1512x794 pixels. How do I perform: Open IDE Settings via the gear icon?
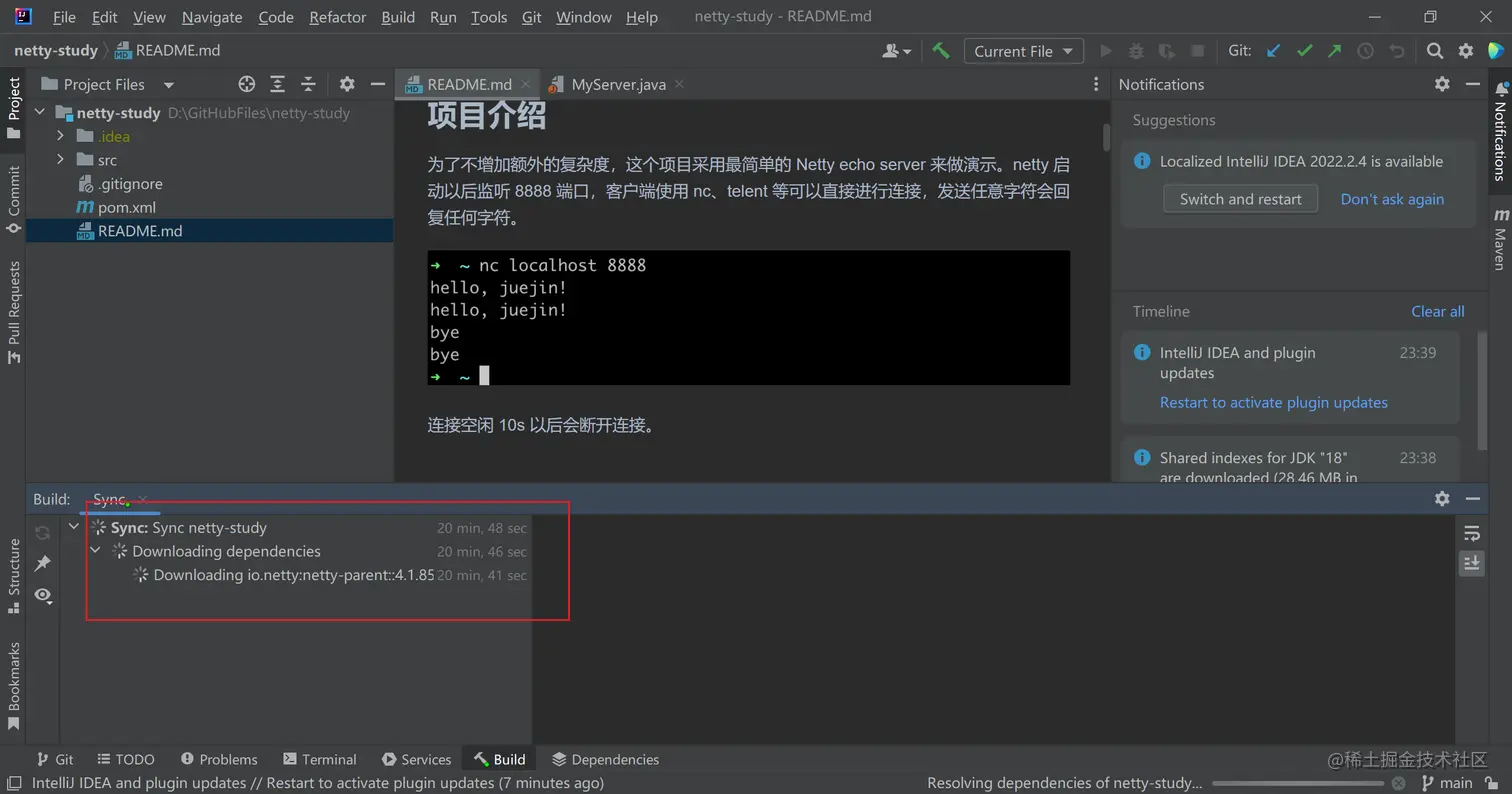1464,49
